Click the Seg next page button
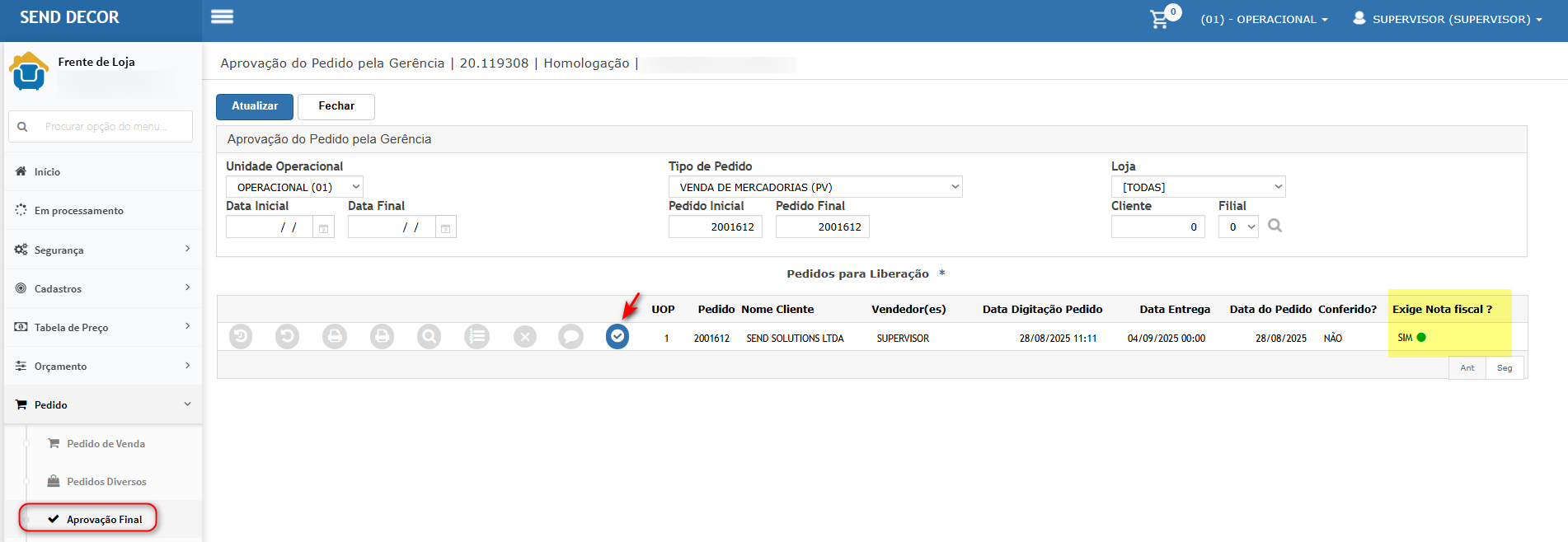This screenshot has height=542, width=1568. (x=1504, y=367)
